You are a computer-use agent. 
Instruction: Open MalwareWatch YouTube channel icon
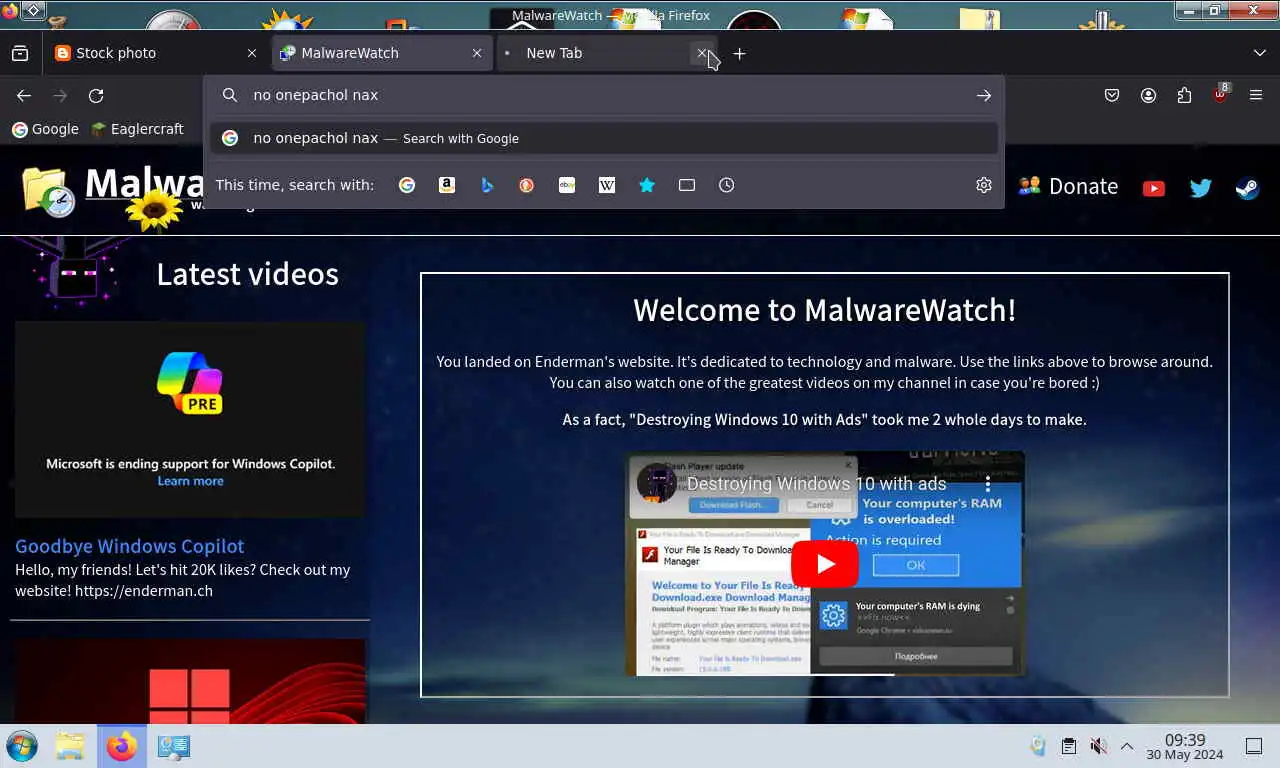point(1154,188)
